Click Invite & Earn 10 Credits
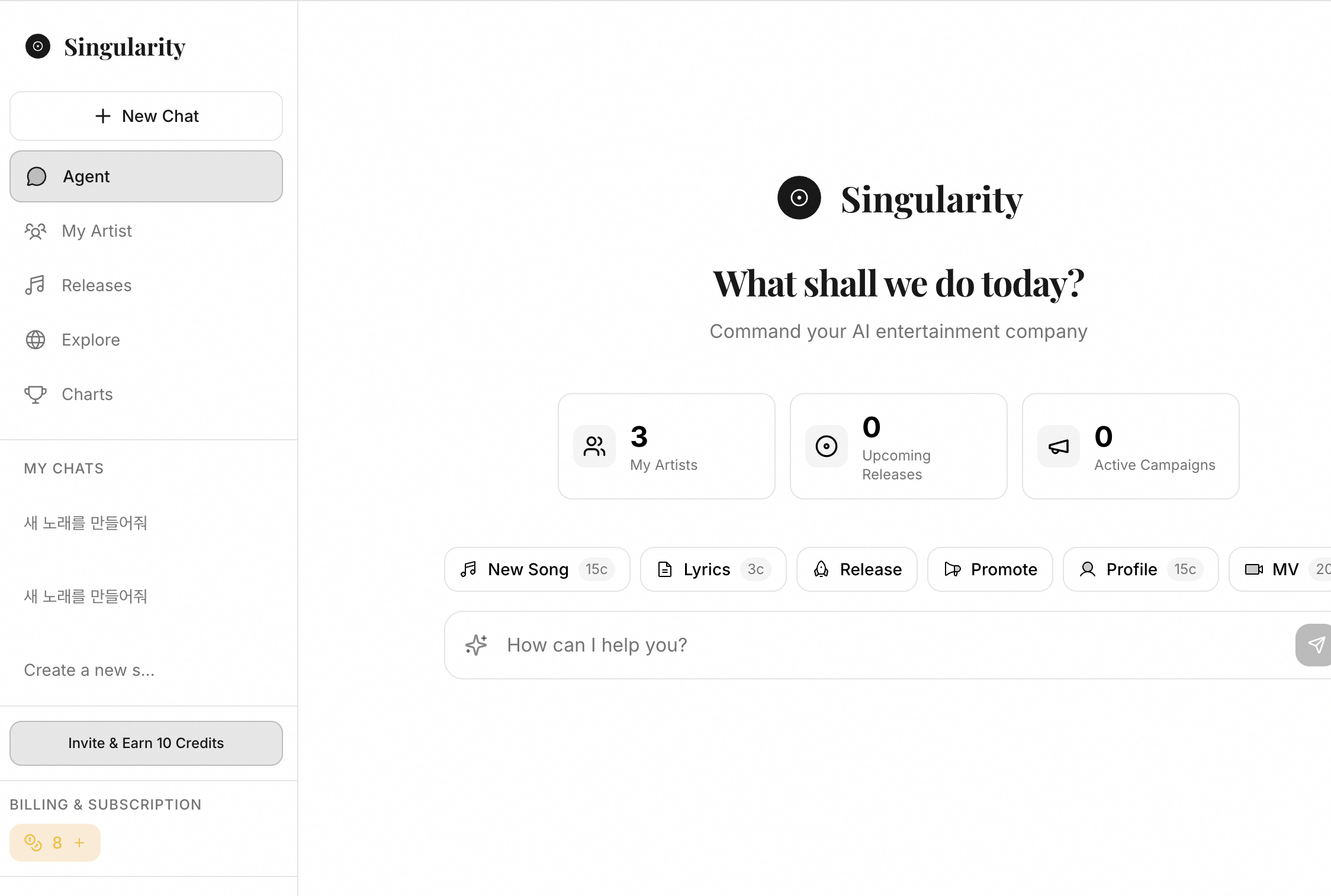Viewport: 1331px width, 896px height. [146, 743]
